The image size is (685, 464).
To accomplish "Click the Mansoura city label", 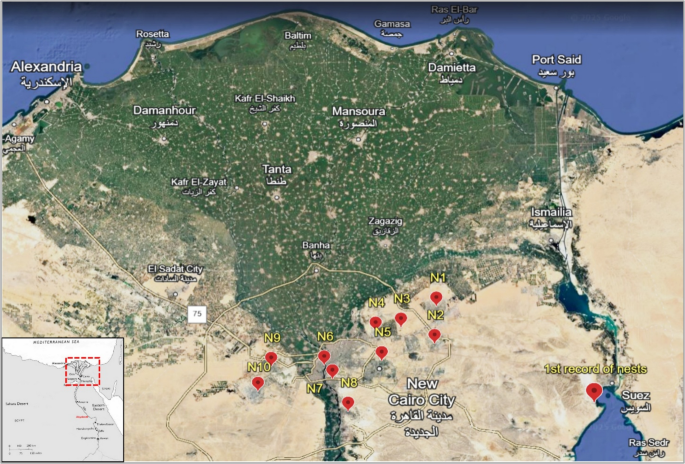I will click(359, 117).
